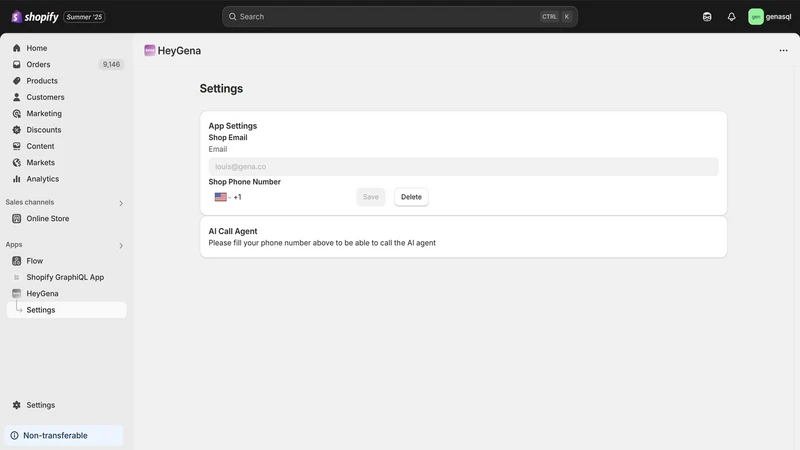Click the Email input field
Screen dimensions: 800x450
(463, 166)
